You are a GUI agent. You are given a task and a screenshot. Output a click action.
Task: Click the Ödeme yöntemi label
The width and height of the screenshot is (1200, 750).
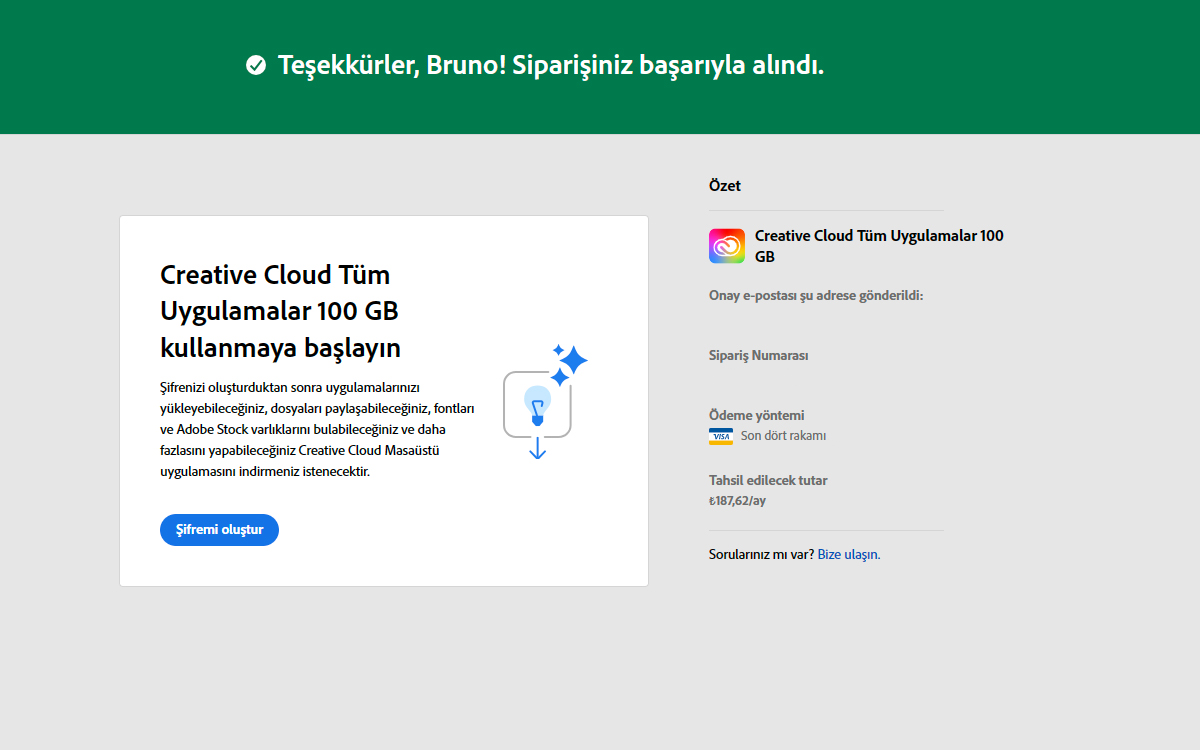[x=757, y=415]
